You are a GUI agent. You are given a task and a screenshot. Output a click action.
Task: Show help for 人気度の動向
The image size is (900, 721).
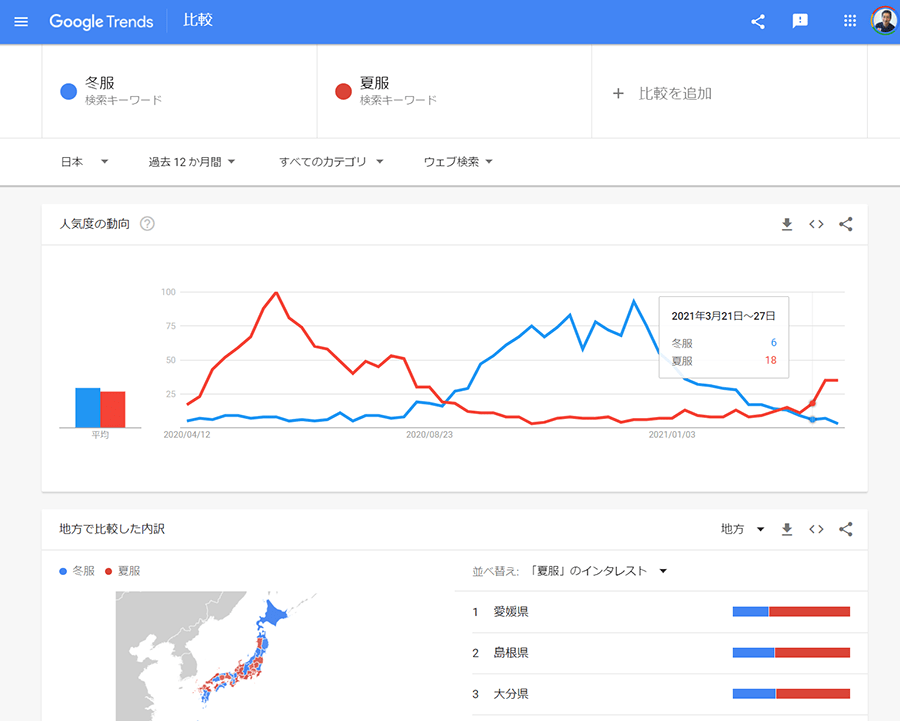pyautogui.click(x=147, y=224)
